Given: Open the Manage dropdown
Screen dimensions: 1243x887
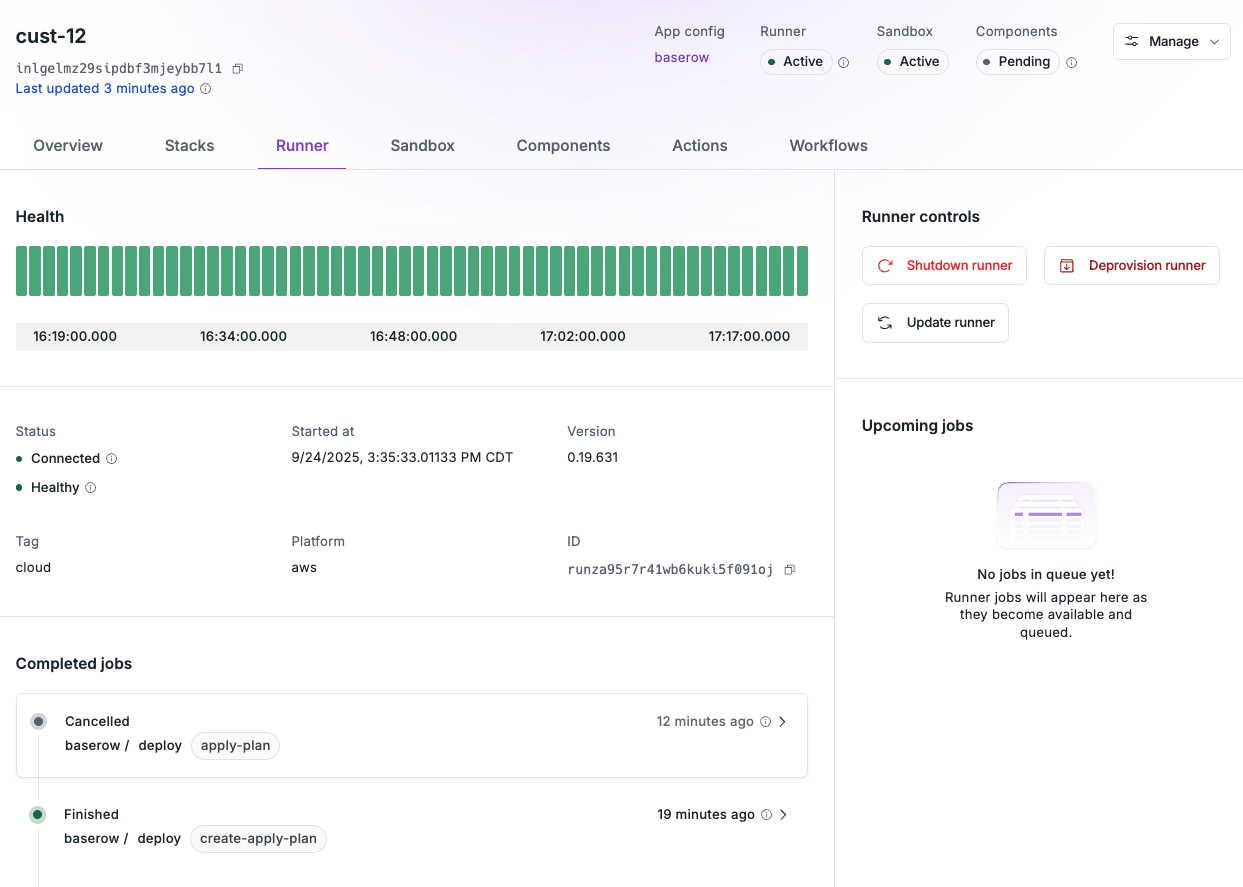Looking at the screenshot, I should coord(1171,41).
